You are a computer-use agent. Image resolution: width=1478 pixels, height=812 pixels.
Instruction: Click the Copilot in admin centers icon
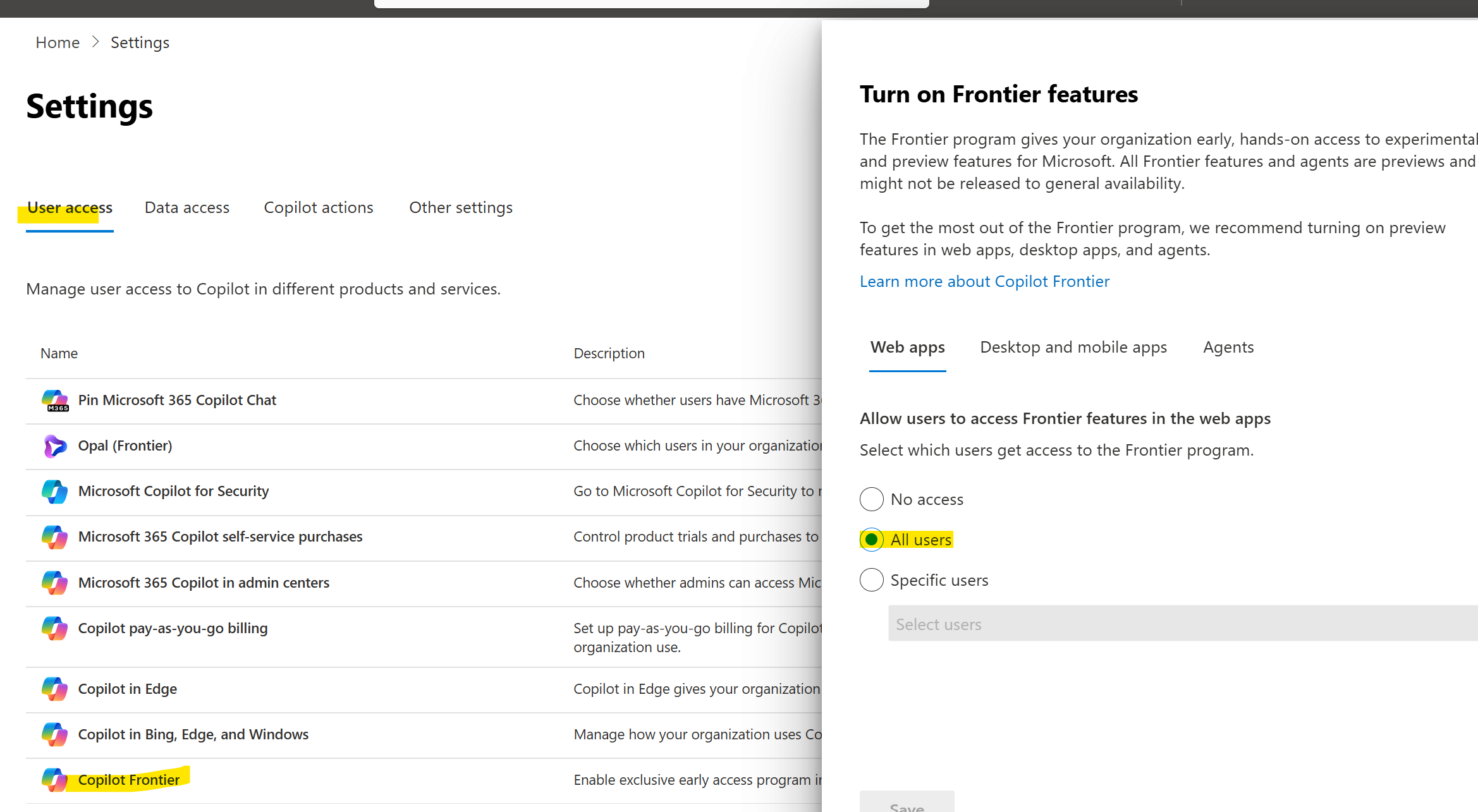[55, 582]
